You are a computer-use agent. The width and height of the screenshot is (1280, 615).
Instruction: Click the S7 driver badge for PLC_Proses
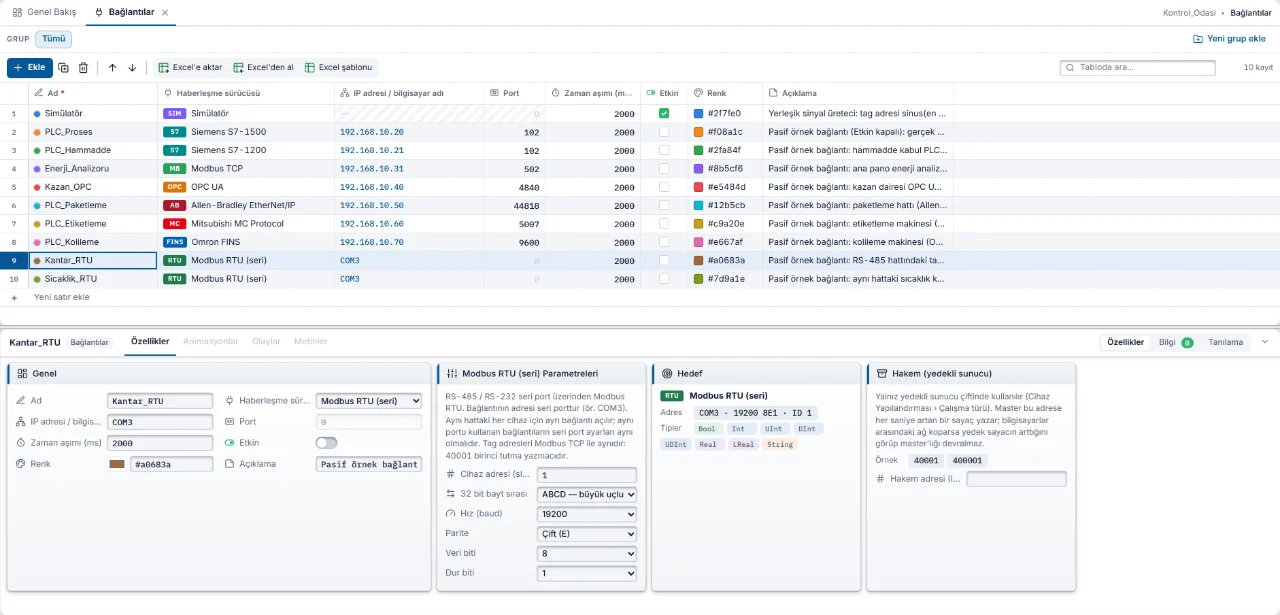[175, 132]
